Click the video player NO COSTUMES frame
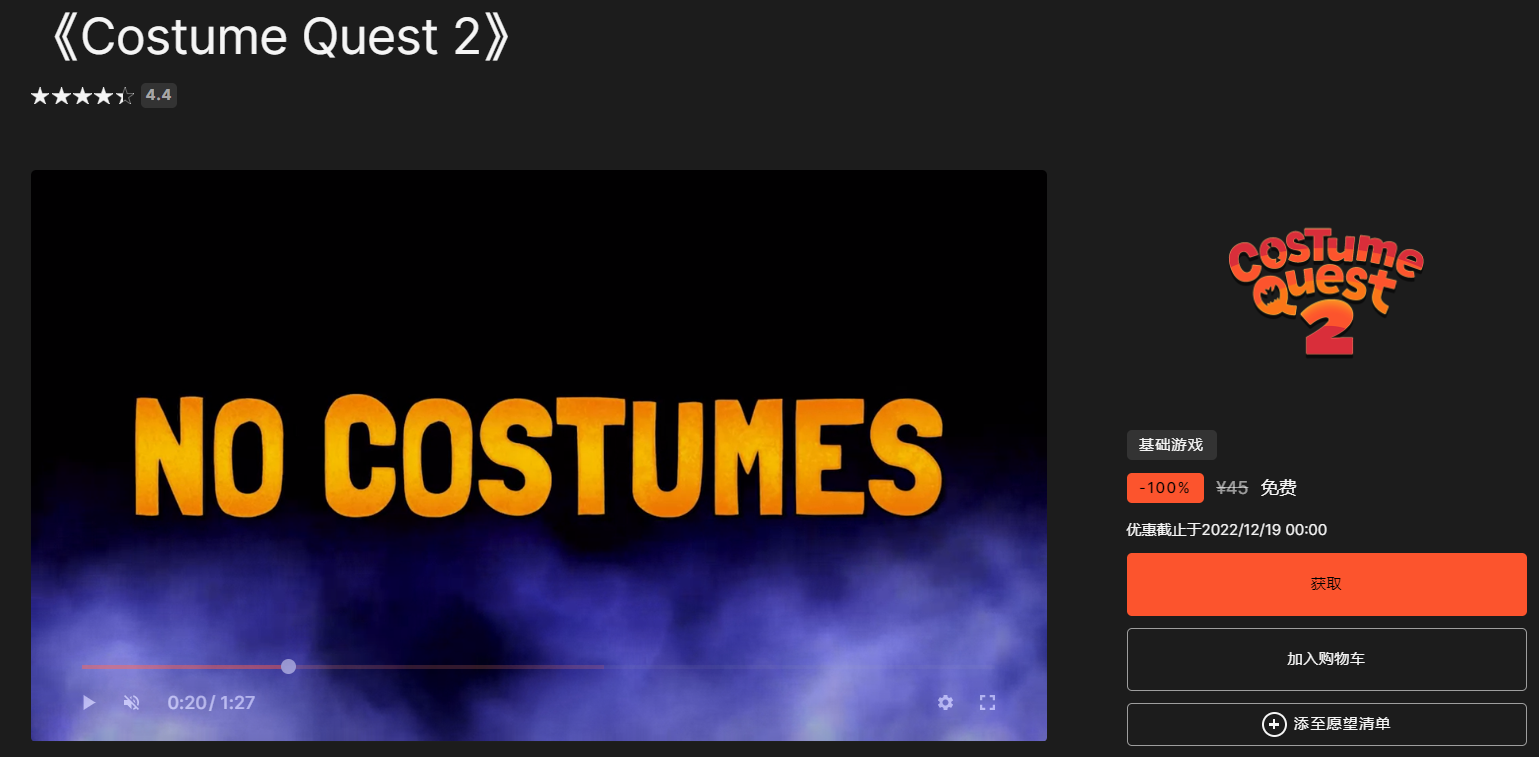Image resolution: width=1539 pixels, height=757 pixels. [x=539, y=455]
